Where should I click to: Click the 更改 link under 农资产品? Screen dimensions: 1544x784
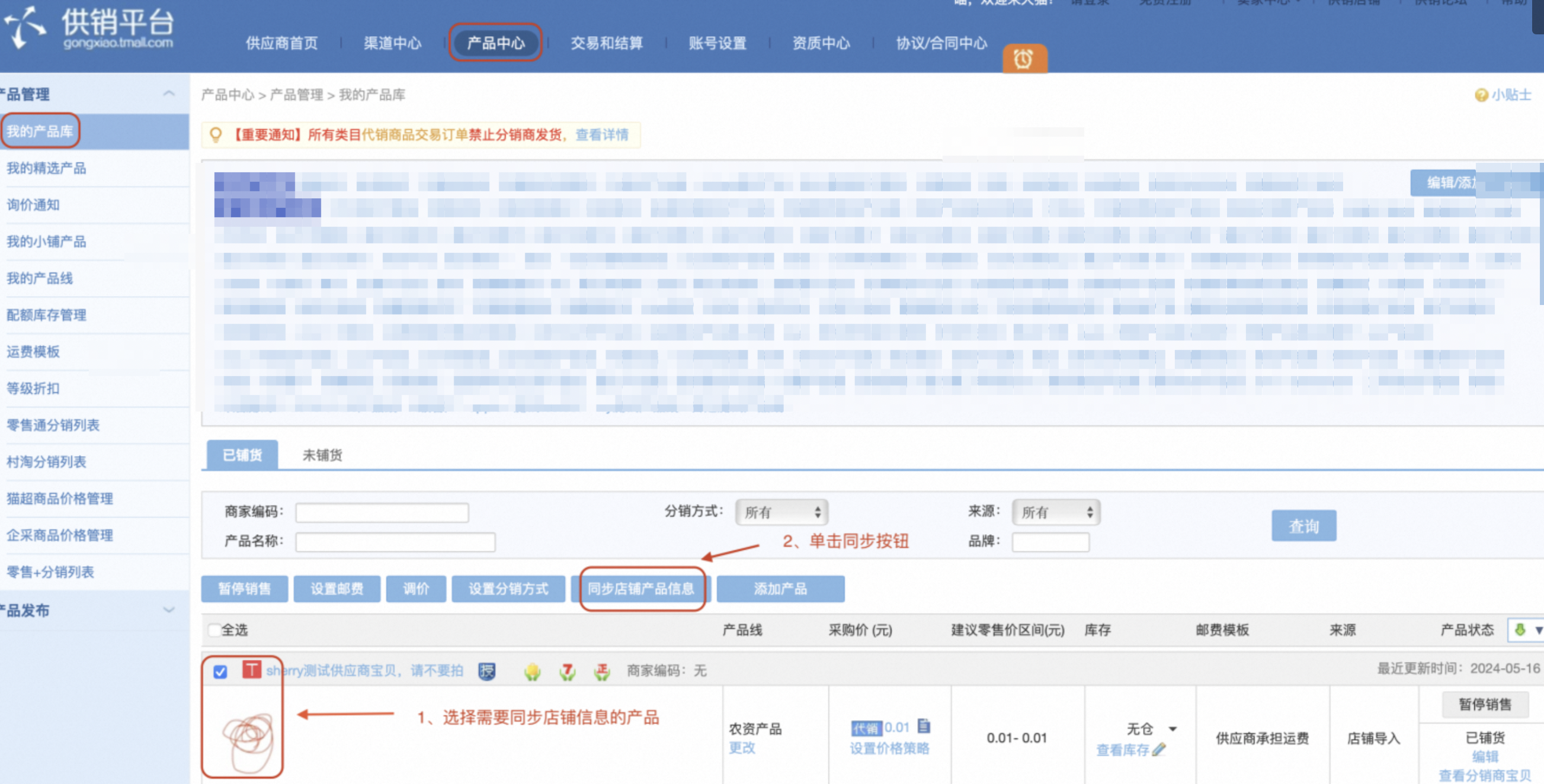coord(742,748)
